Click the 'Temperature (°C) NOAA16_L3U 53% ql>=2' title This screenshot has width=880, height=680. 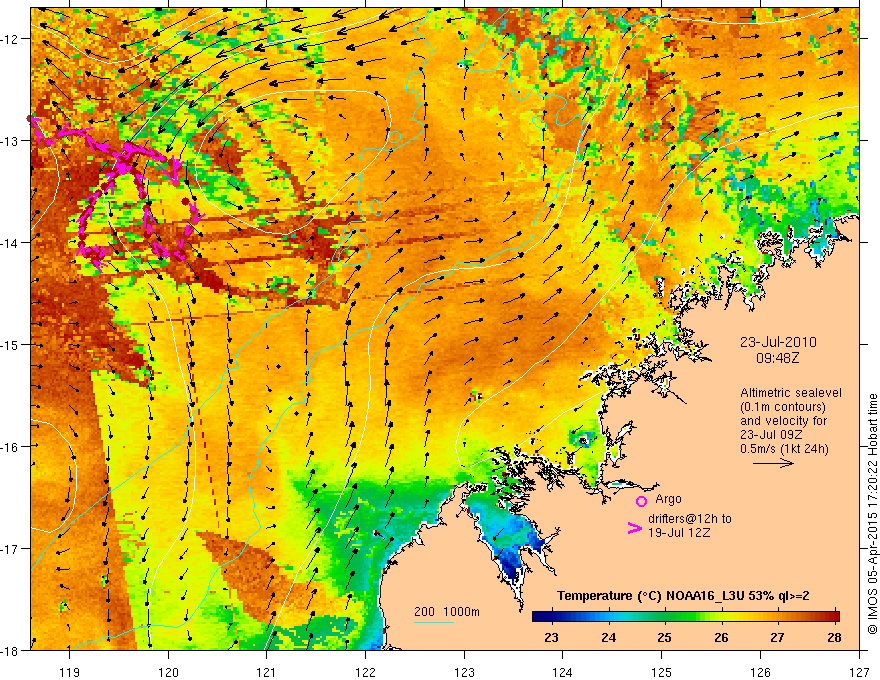tap(682, 596)
